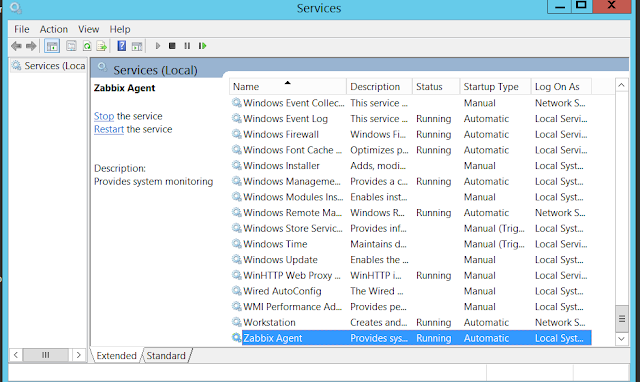Select the Windows Management service row

410,181
